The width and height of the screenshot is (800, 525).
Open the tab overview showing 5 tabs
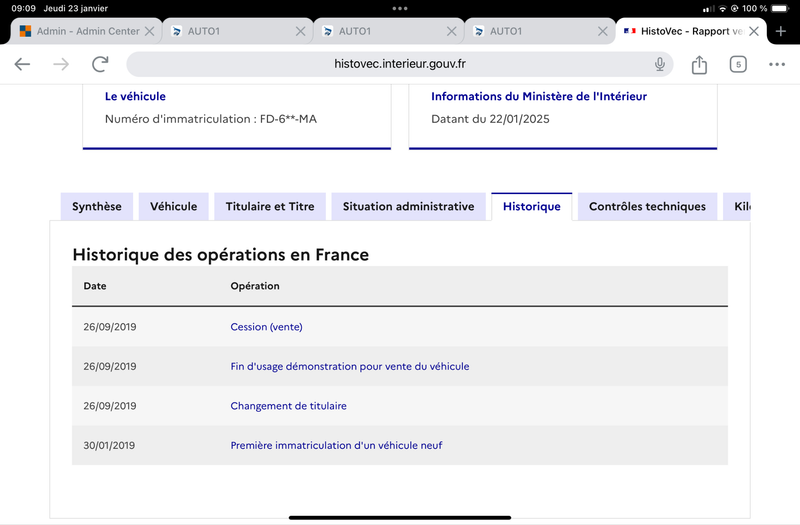coord(738,64)
